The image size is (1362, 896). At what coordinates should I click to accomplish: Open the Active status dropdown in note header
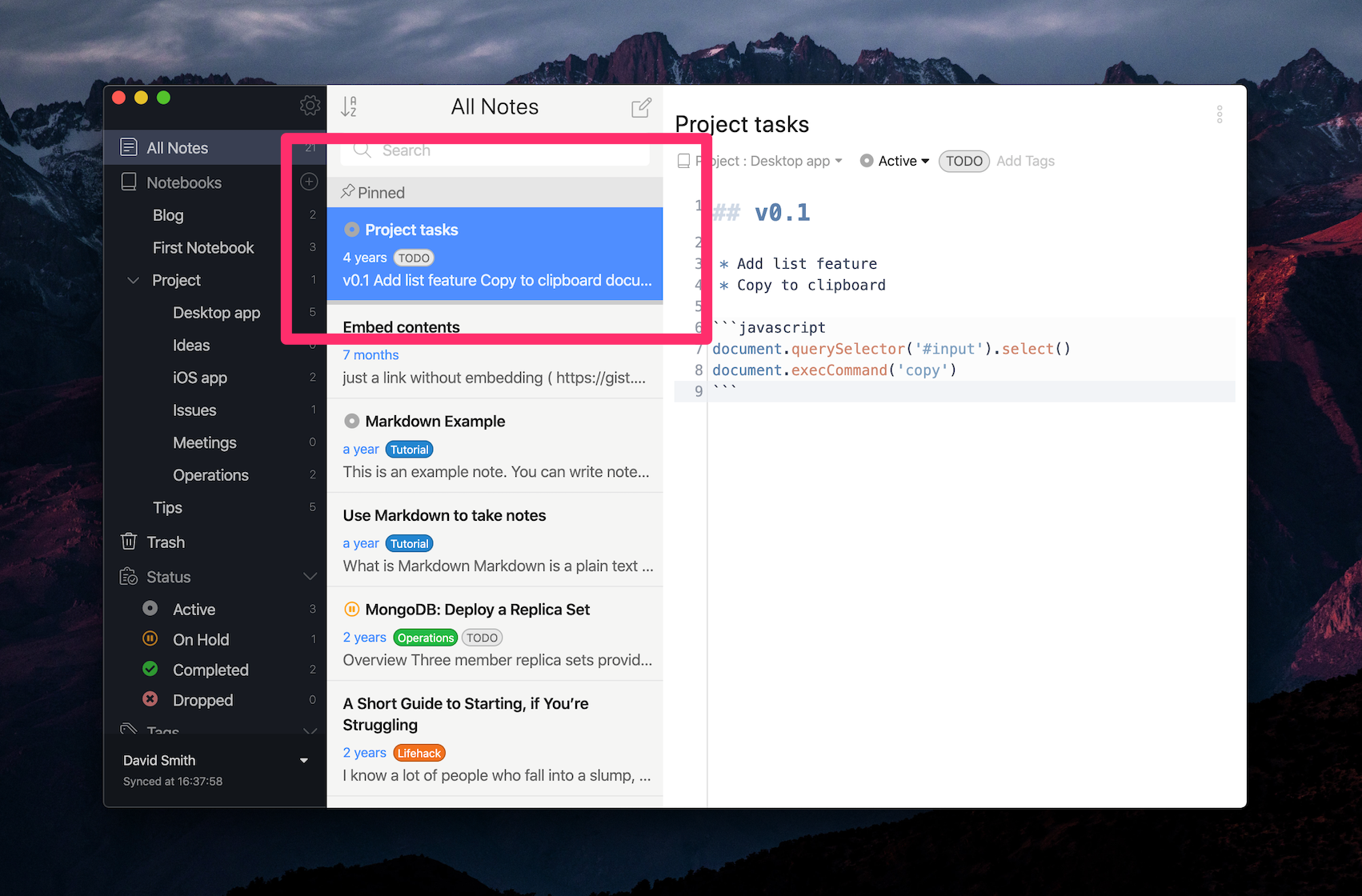[x=894, y=161]
